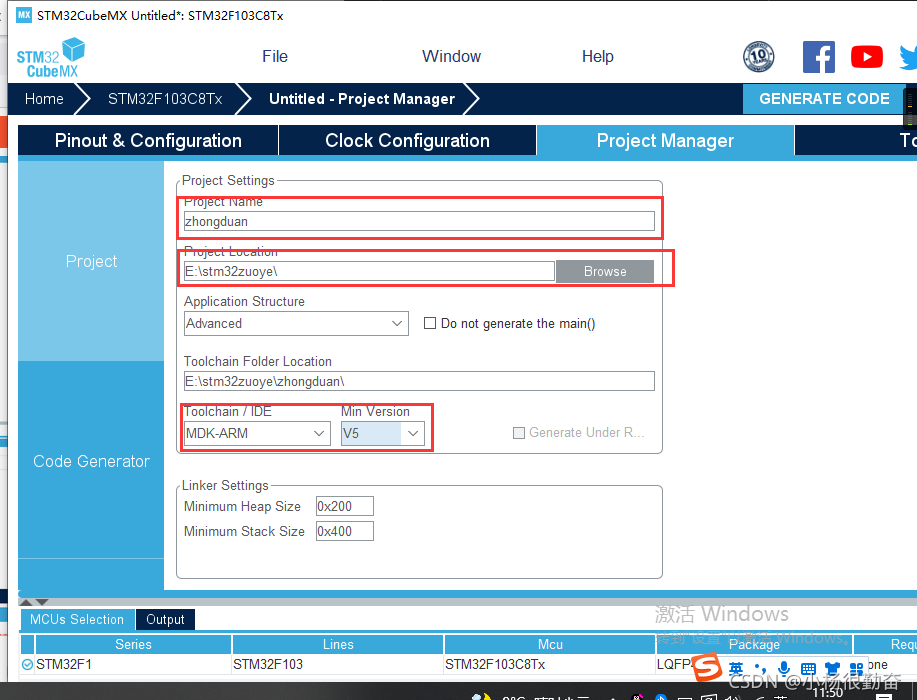917x700 pixels.
Task: Switch to MCUs Selection tab
Action: (77, 619)
